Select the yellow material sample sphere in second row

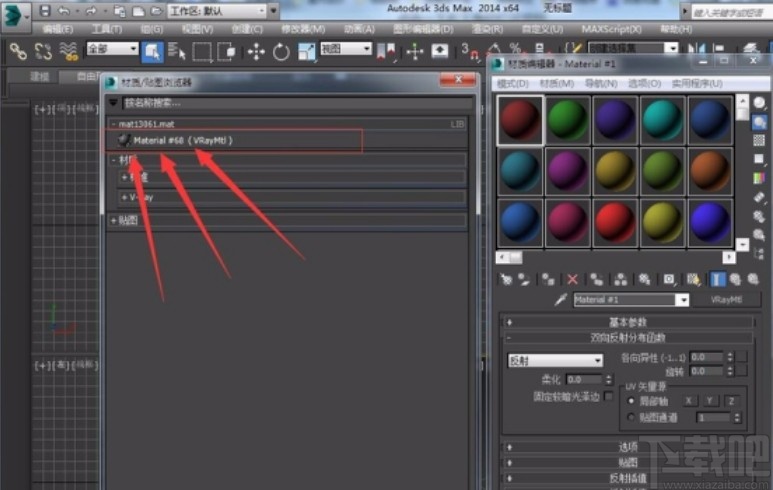point(615,171)
